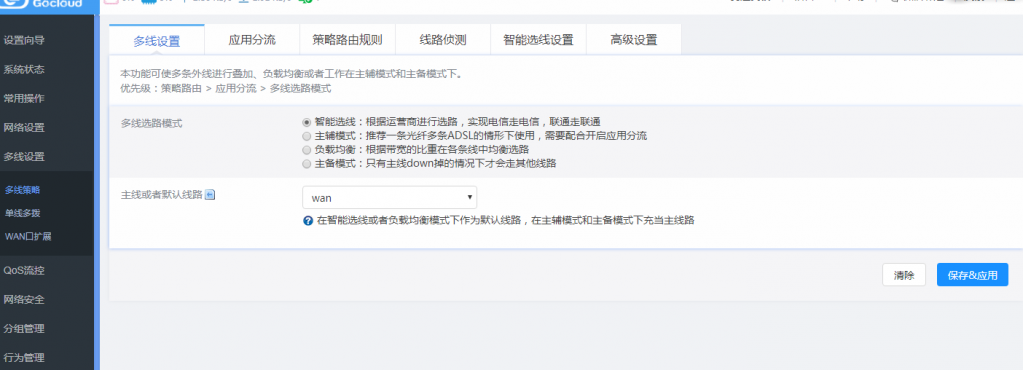Switch to the 应用分流 tab
This screenshot has width=1023, height=370.
tap(252, 40)
